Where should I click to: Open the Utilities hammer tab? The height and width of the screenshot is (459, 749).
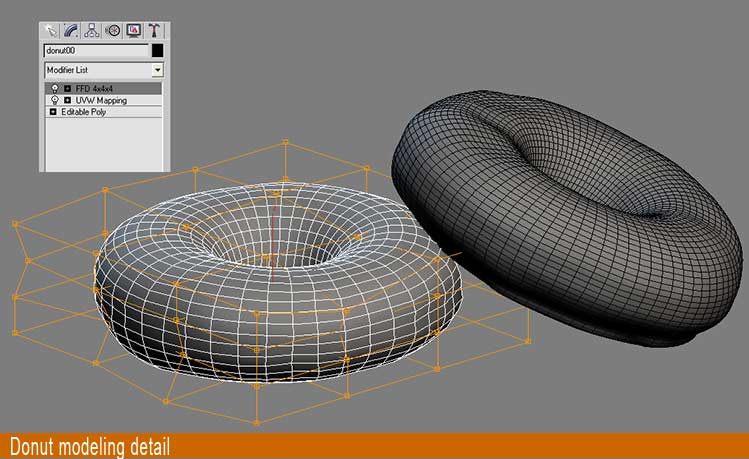tap(154, 31)
